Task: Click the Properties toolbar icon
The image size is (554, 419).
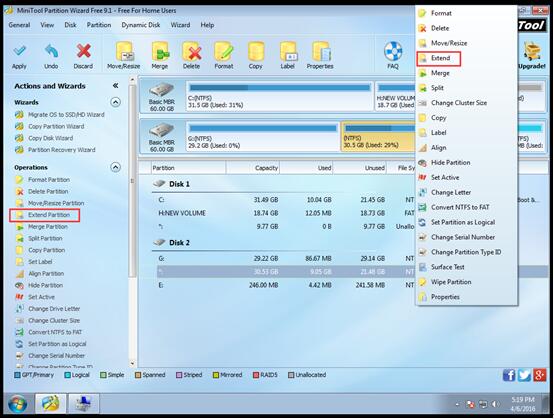Action: coord(320,52)
